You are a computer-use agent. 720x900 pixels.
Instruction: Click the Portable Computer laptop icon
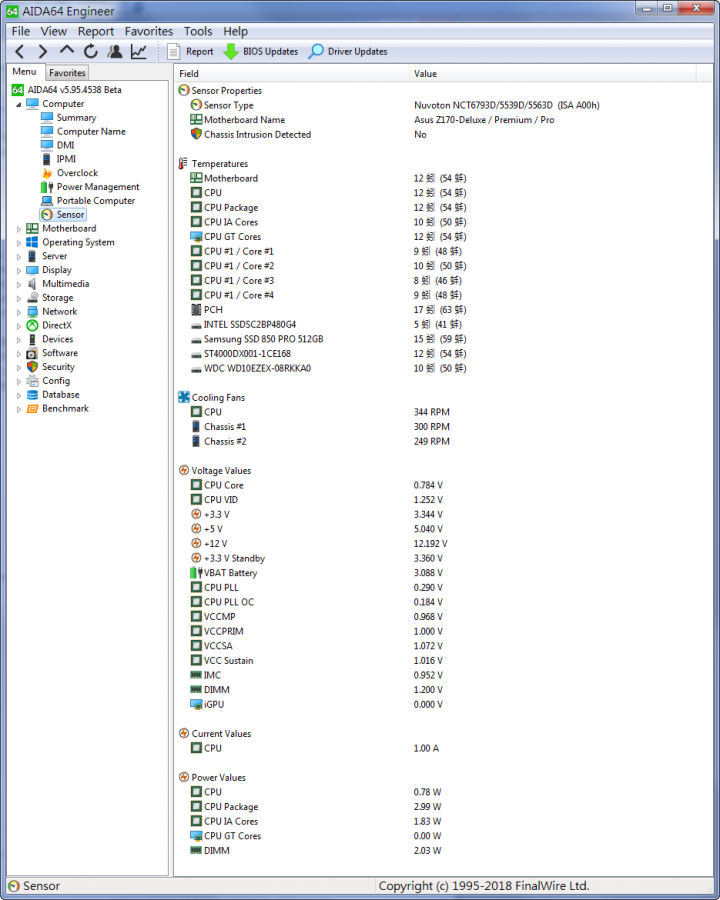click(47, 201)
